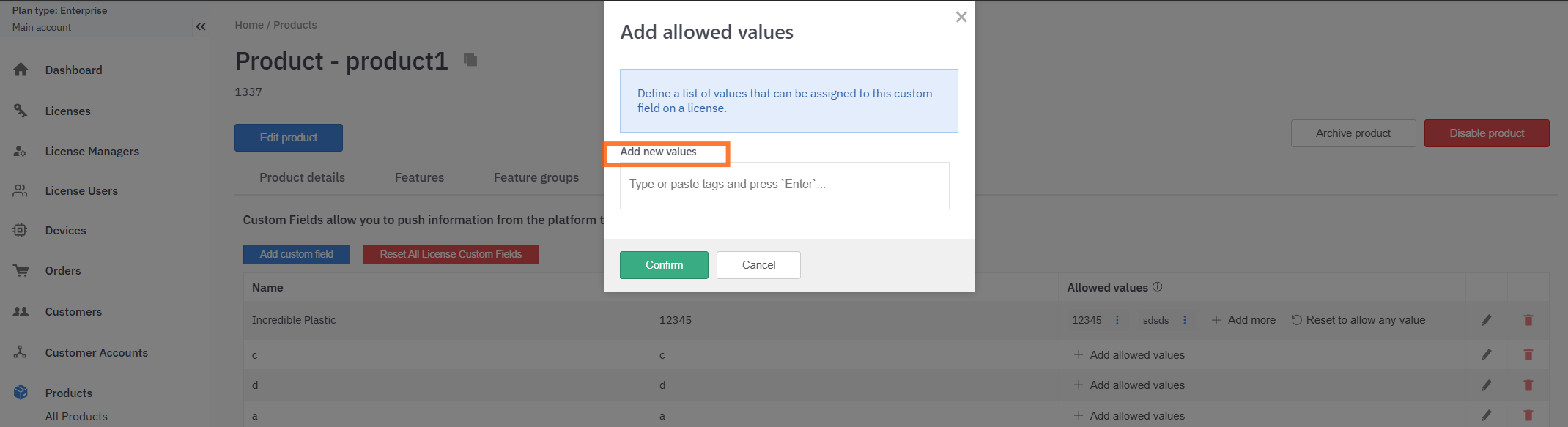Open the Feature groups tab
This screenshot has width=1568, height=427.
point(536,177)
